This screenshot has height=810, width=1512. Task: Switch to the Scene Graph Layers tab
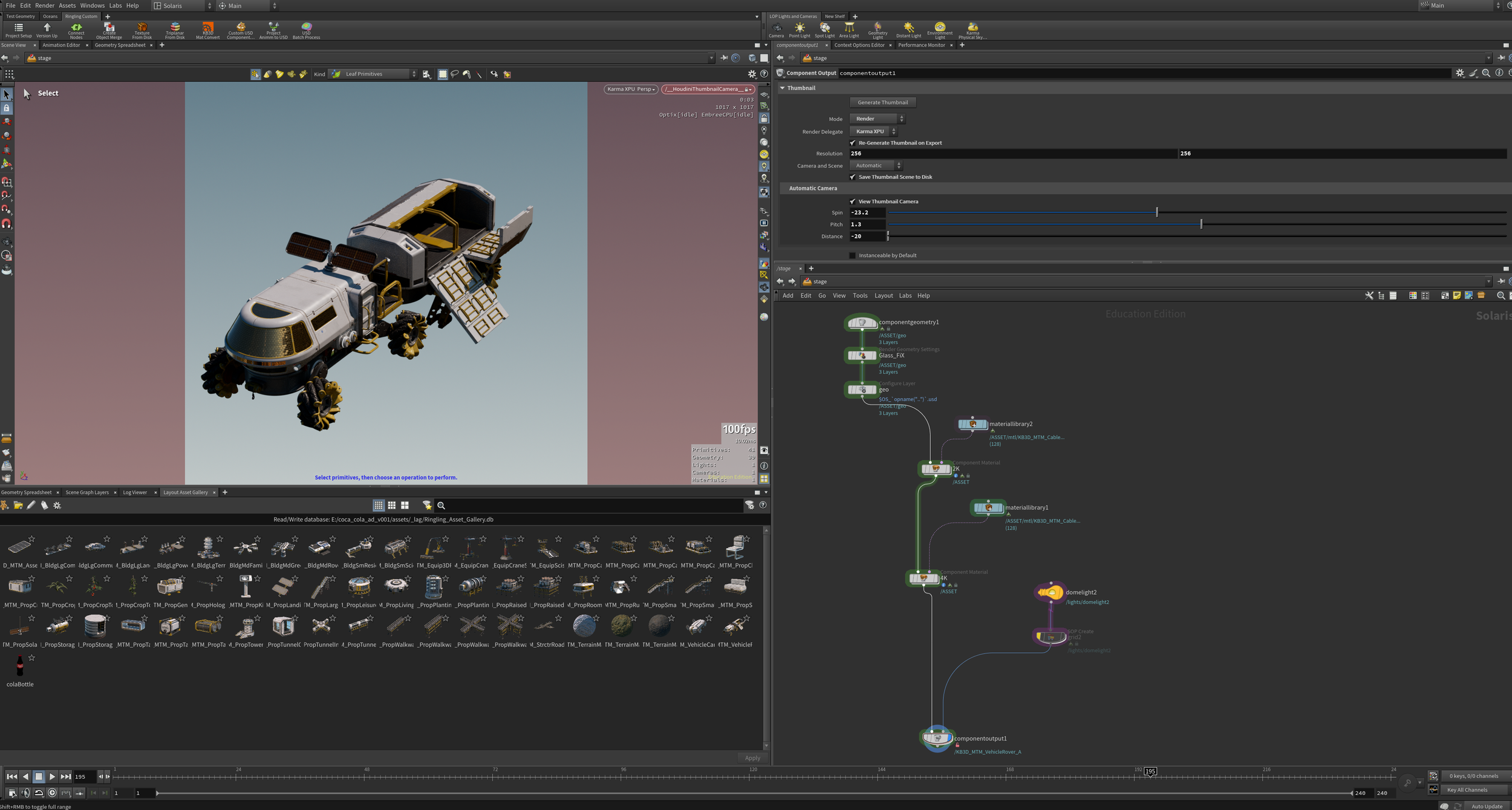click(87, 492)
